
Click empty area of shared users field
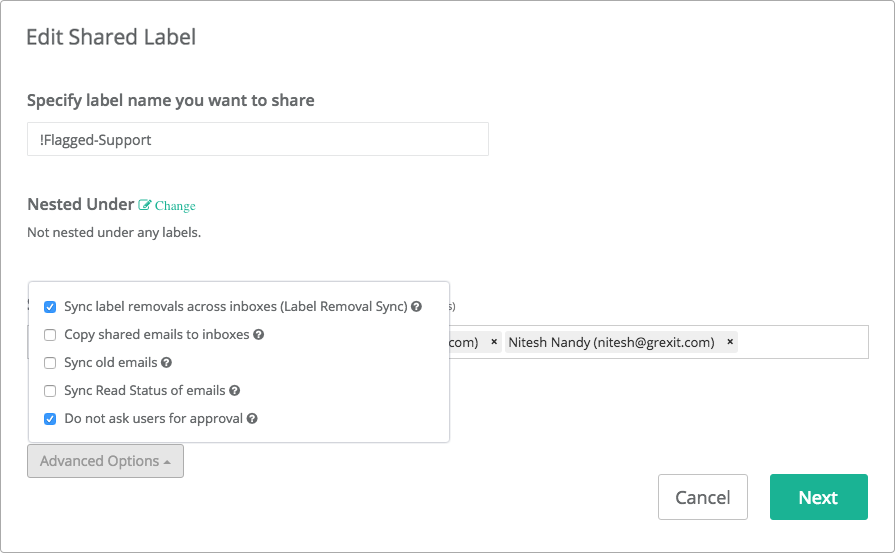click(802, 342)
